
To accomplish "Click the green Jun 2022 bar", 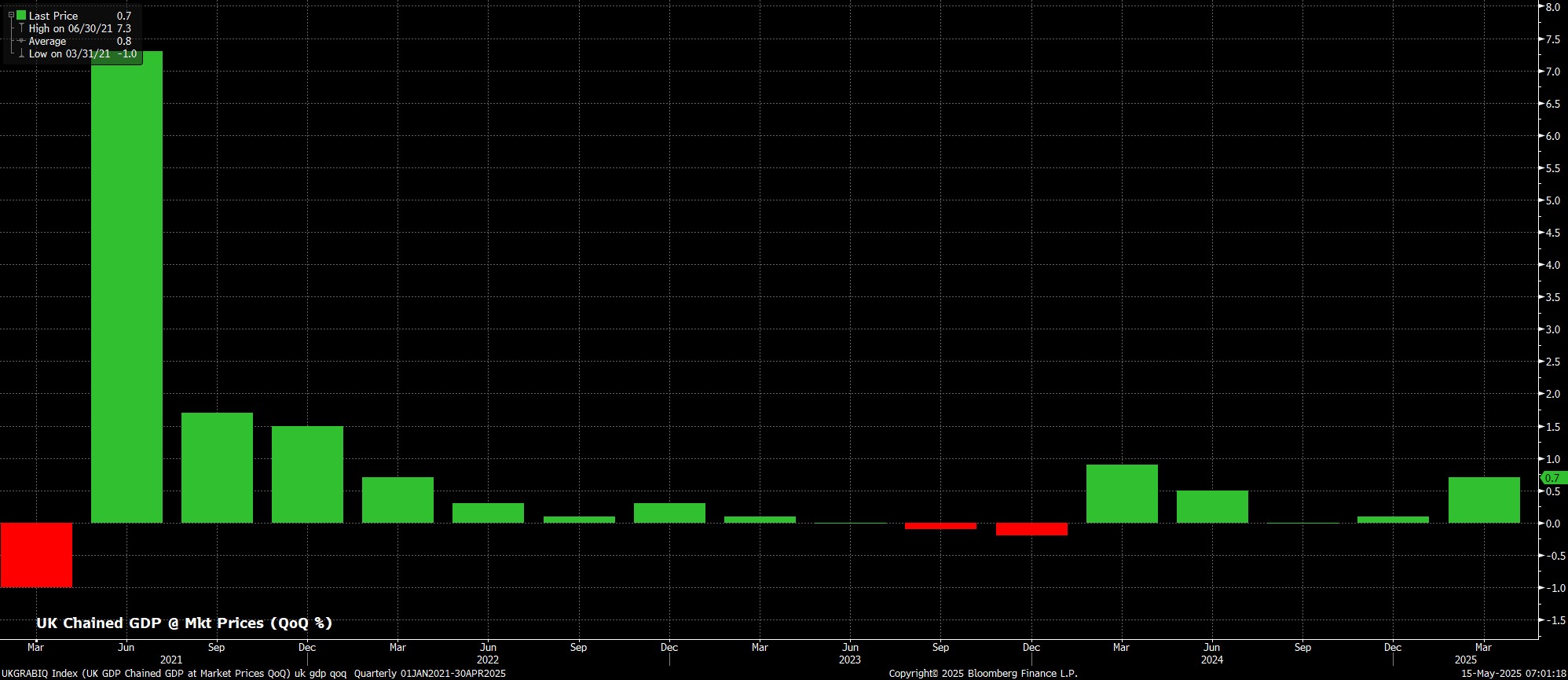I will tap(488, 513).
